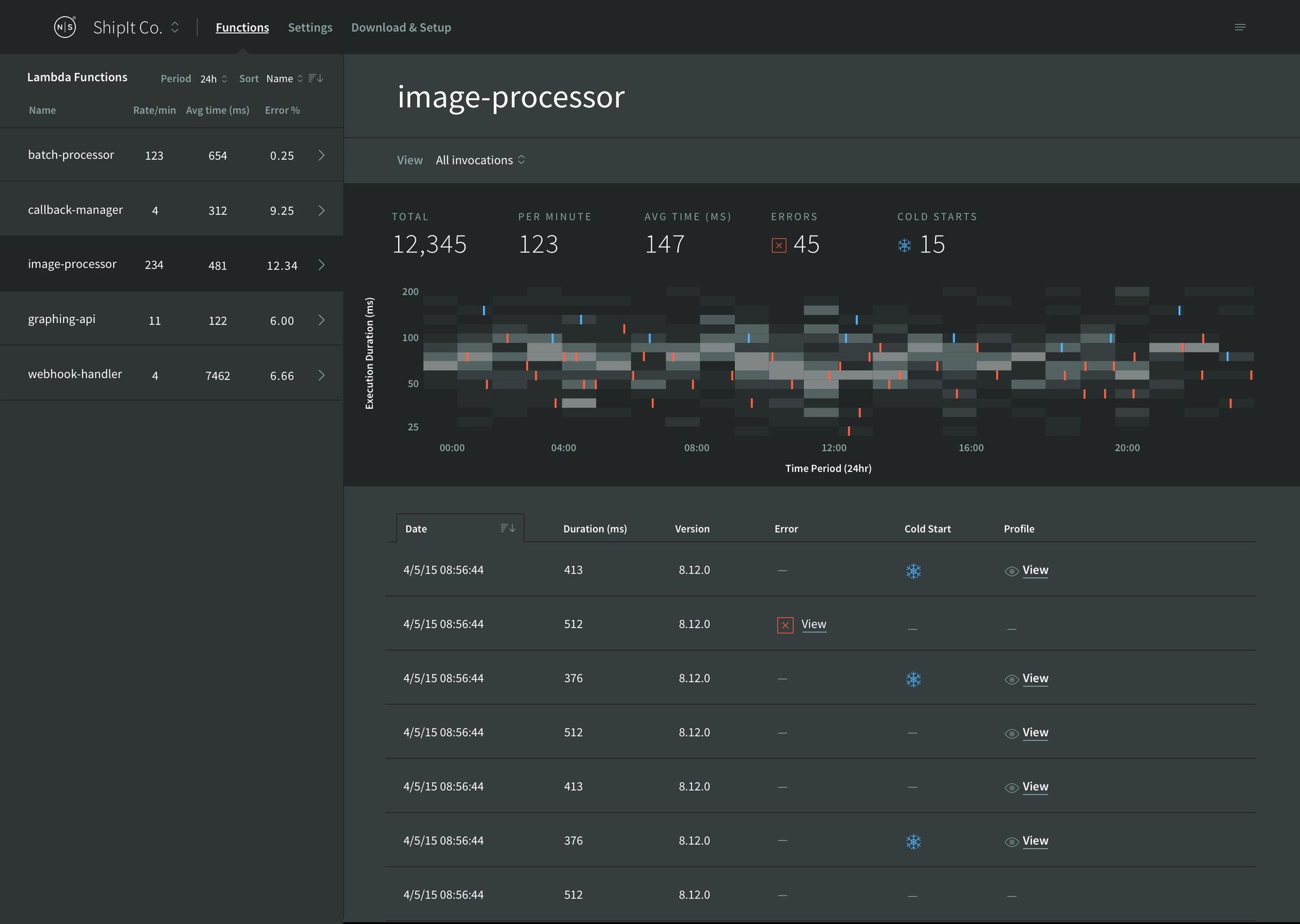
Task: Click the eye icon in first row's Profile
Action: click(1011, 571)
